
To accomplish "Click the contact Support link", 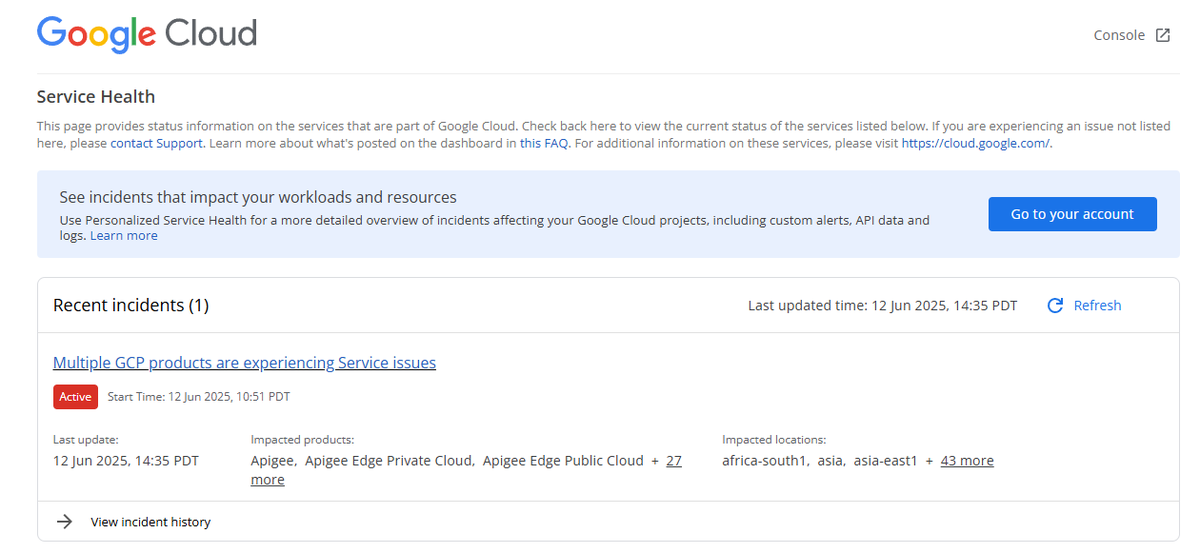I will (157, 143).
